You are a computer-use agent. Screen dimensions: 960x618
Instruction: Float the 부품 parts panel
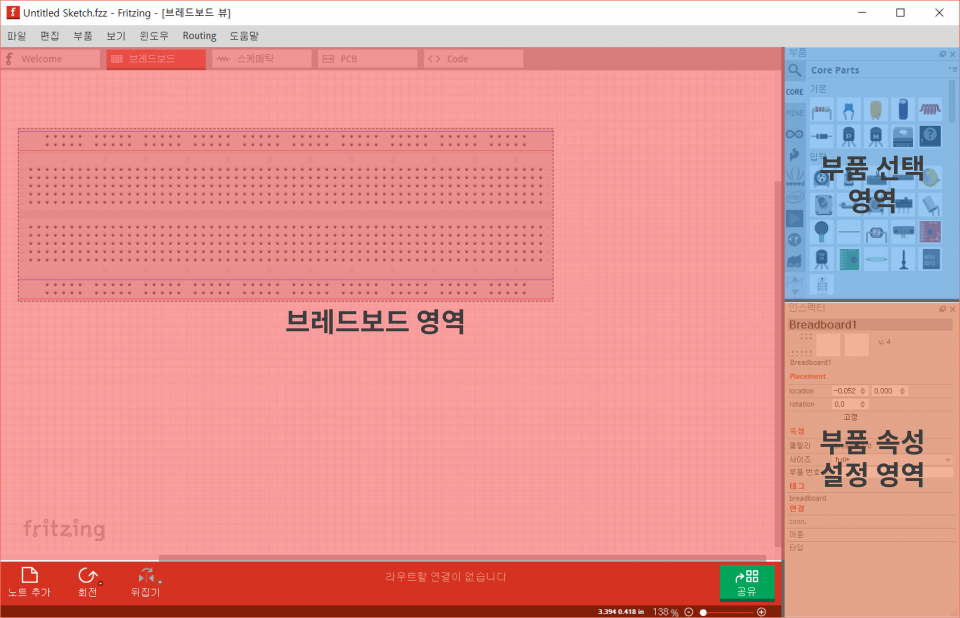coord(943,54)
